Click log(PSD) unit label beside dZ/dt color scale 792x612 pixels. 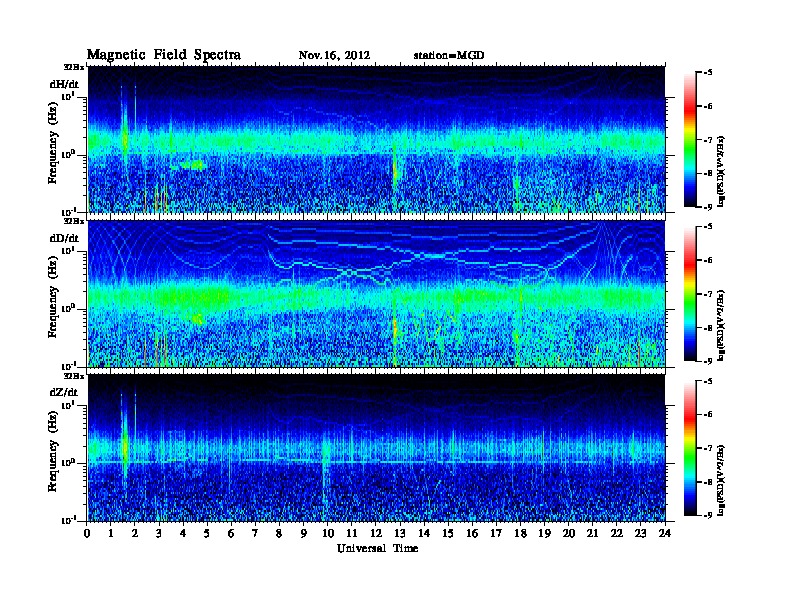721,480
